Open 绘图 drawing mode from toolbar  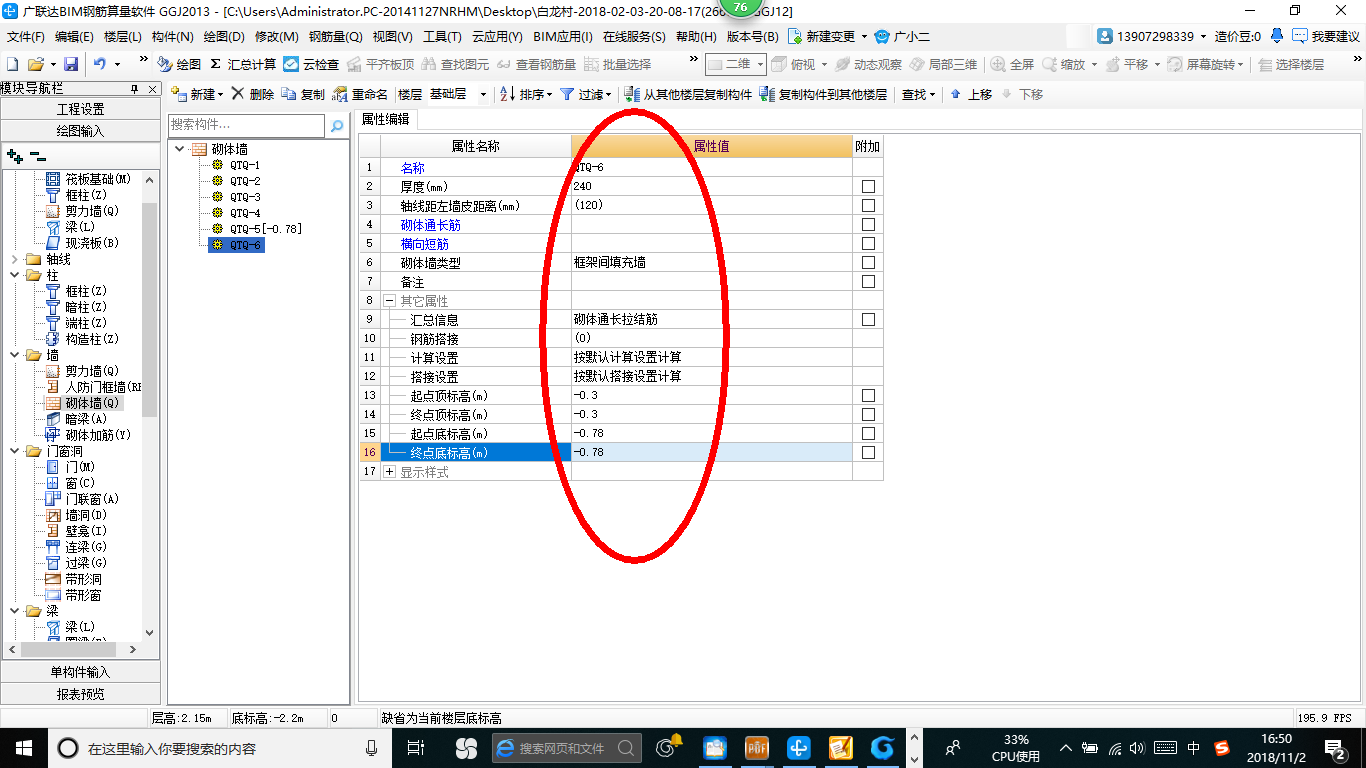click(x=179, y=64)
